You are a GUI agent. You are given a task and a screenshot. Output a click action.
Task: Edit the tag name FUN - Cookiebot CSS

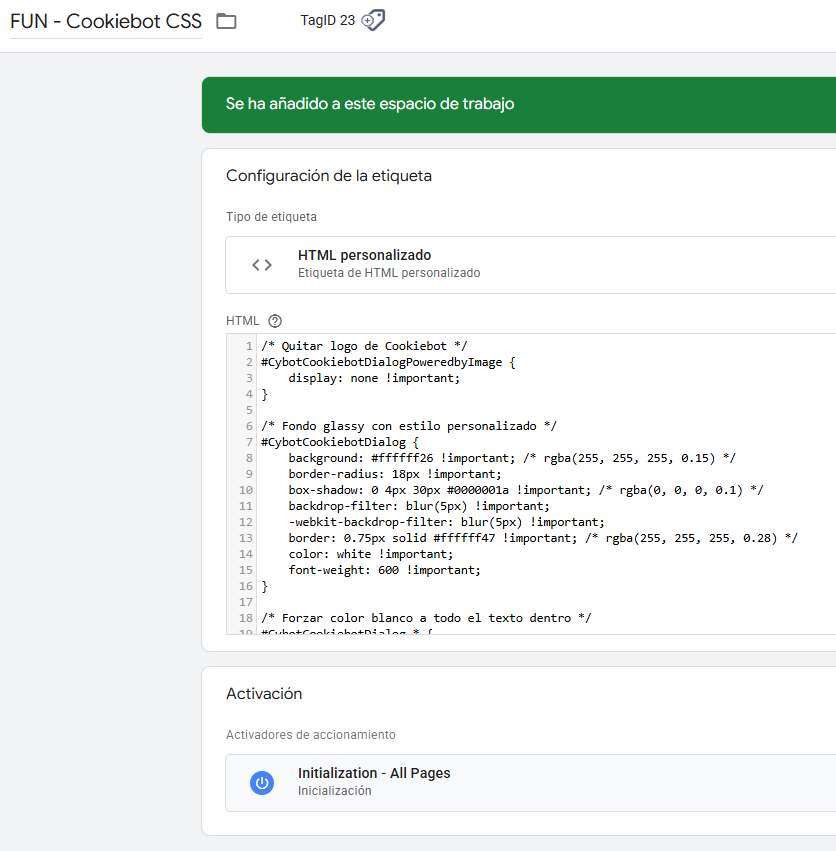pos(106,21)
